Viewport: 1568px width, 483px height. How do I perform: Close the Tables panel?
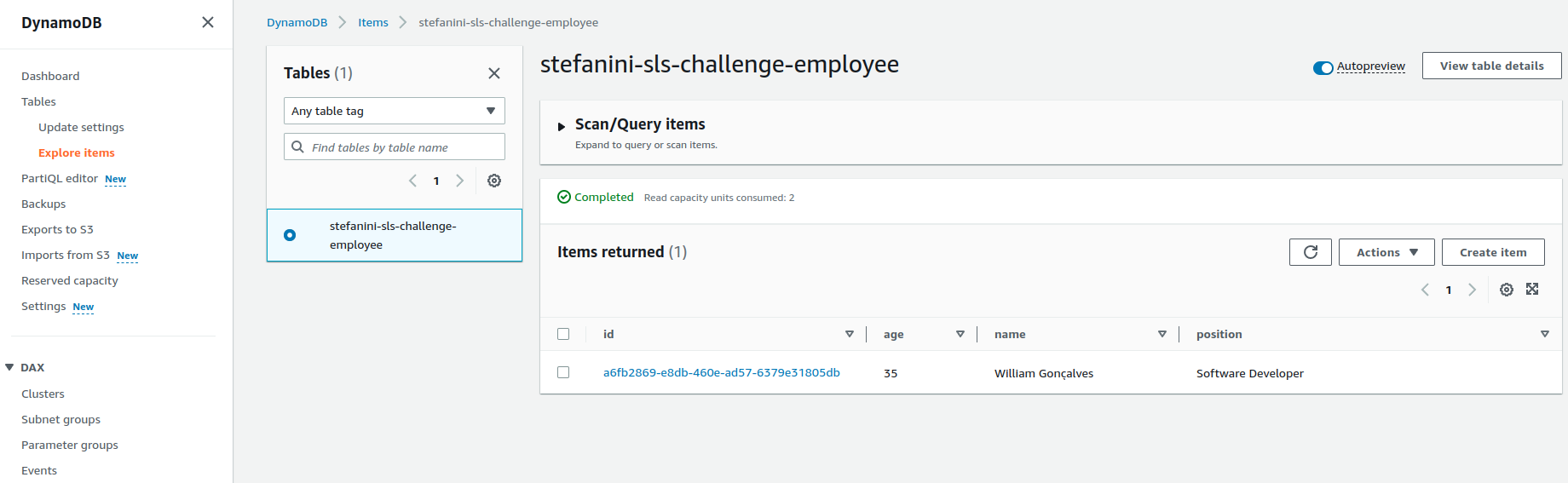point(494,73)
